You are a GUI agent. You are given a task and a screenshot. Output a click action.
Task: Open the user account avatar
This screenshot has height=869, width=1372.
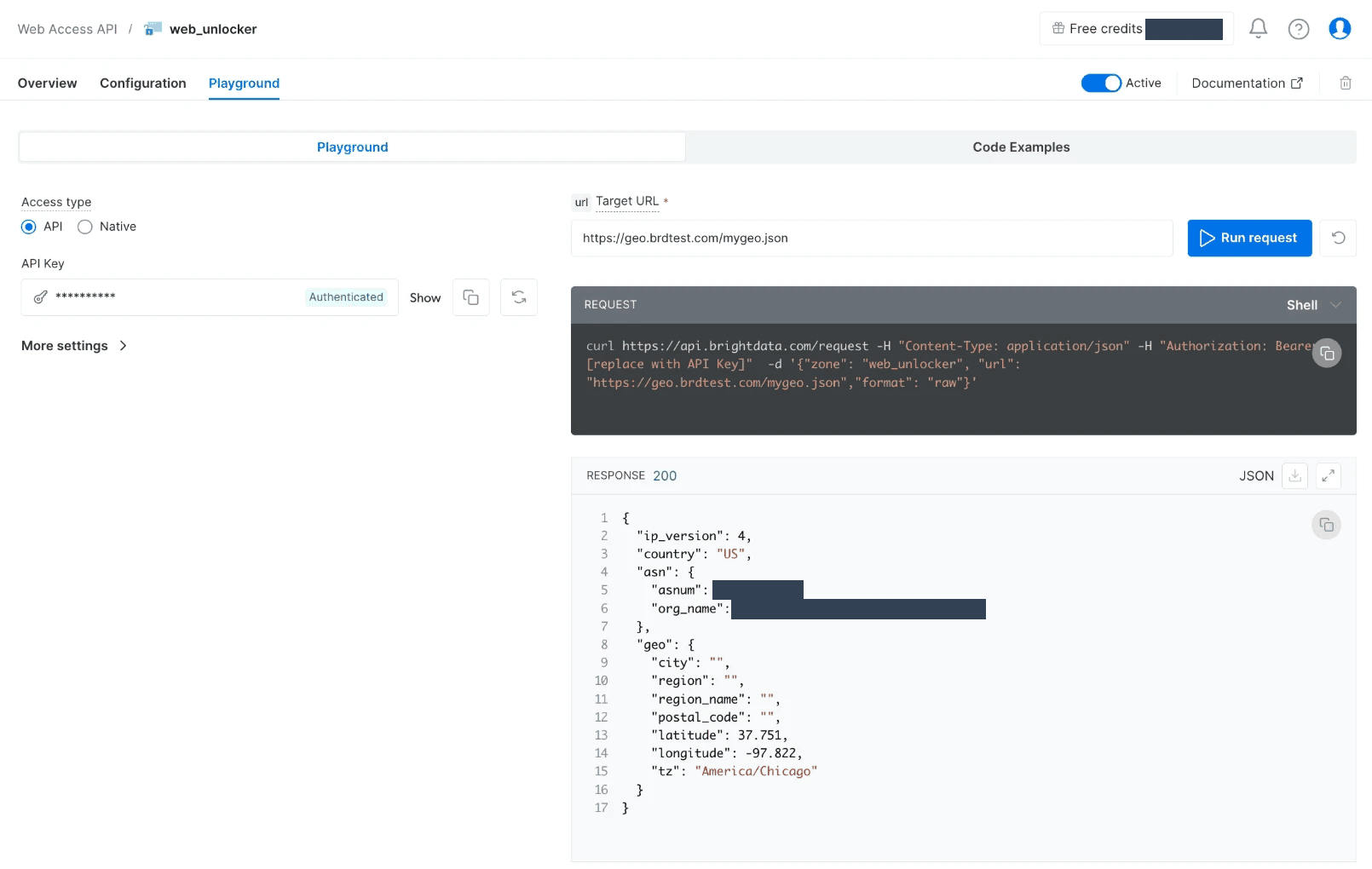click(1340, 29)
